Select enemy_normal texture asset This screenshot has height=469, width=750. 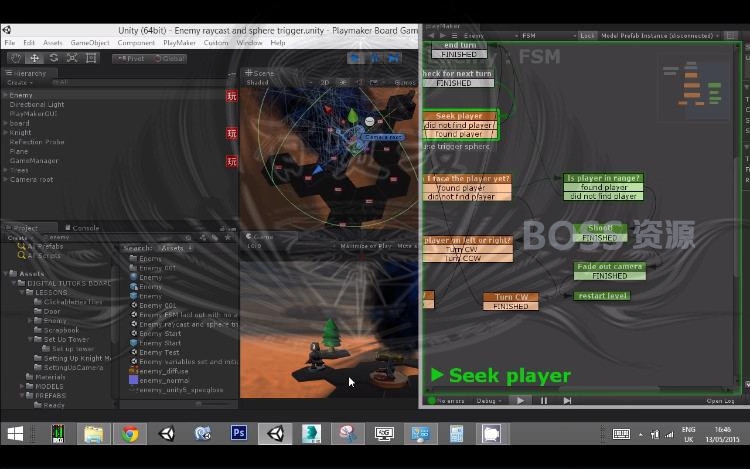pyautogui.click(x=159, y=381)
